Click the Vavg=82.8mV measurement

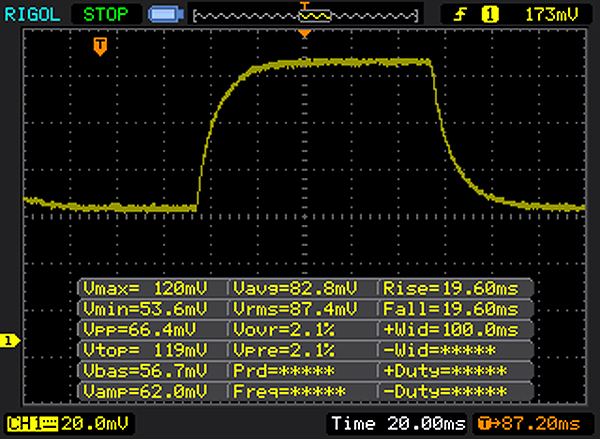click(295, 288)
